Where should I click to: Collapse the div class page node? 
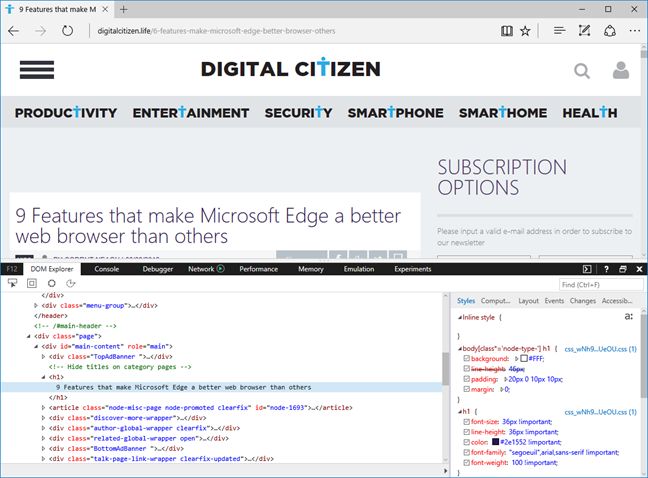[29, 336]
